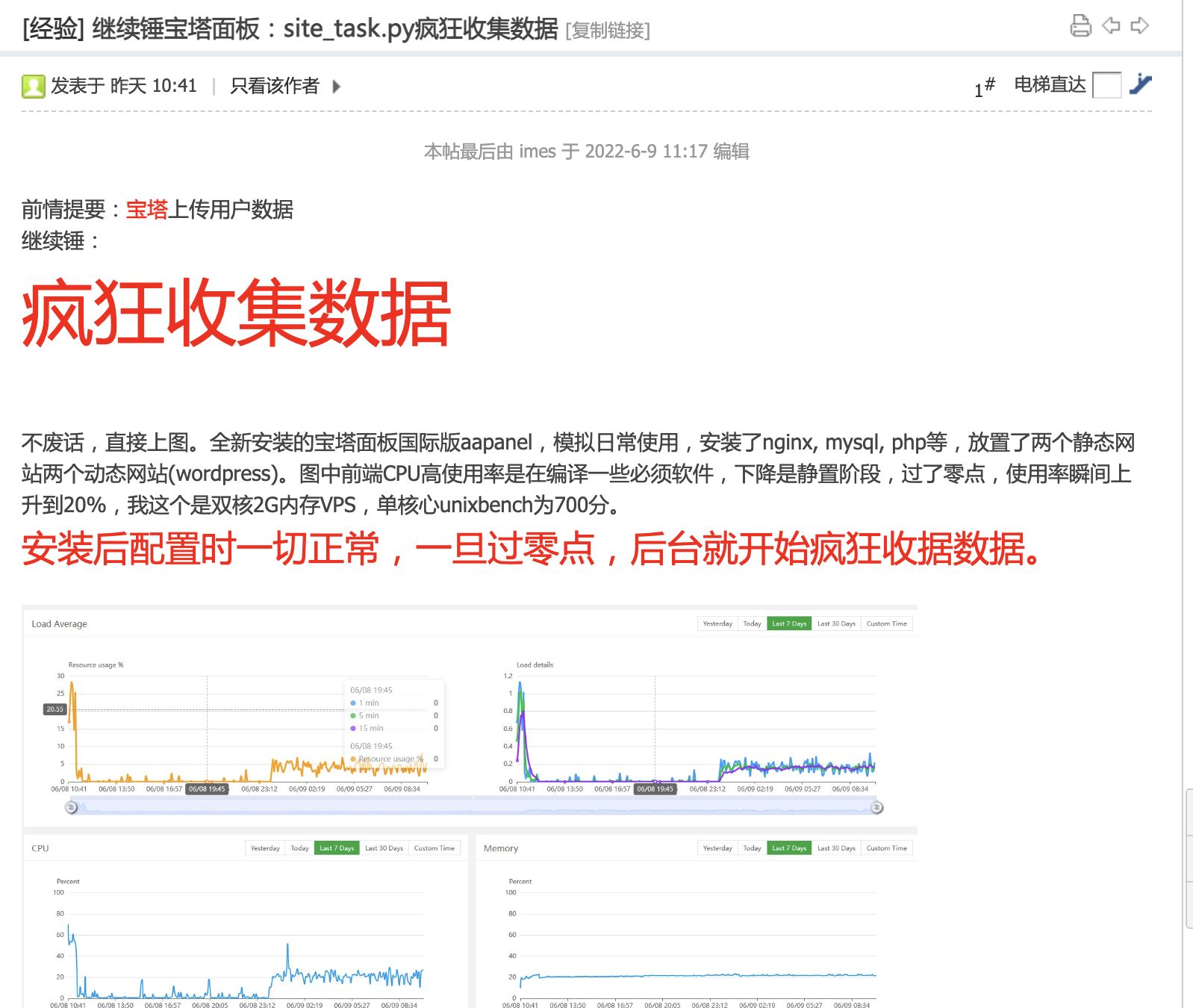This screenshot has width=1193, height=1008.
Task: Select Last 30 Days in CPU panel
Action: coord(384,848)
